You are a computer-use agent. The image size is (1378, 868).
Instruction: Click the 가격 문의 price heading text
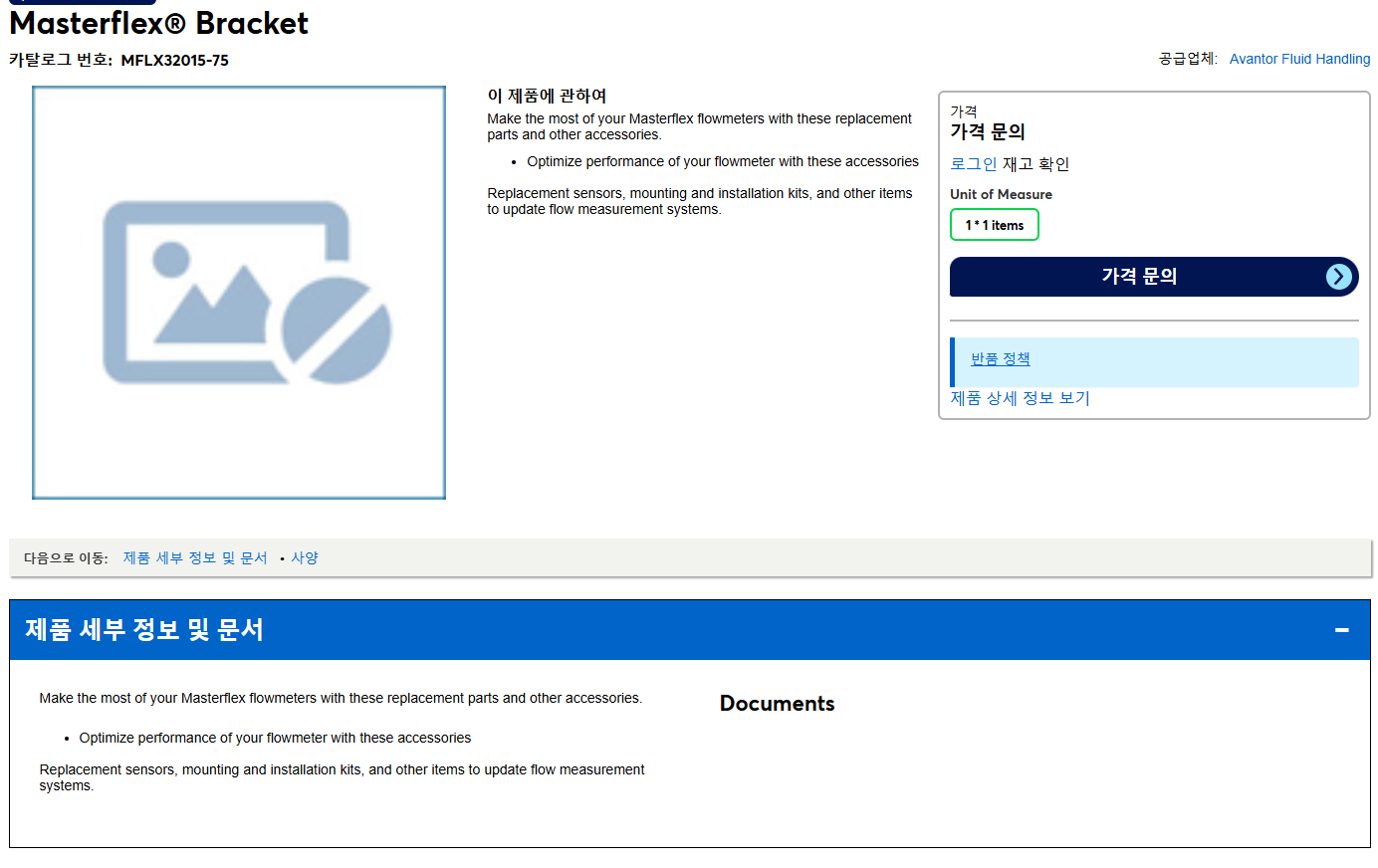coord(988,131)
